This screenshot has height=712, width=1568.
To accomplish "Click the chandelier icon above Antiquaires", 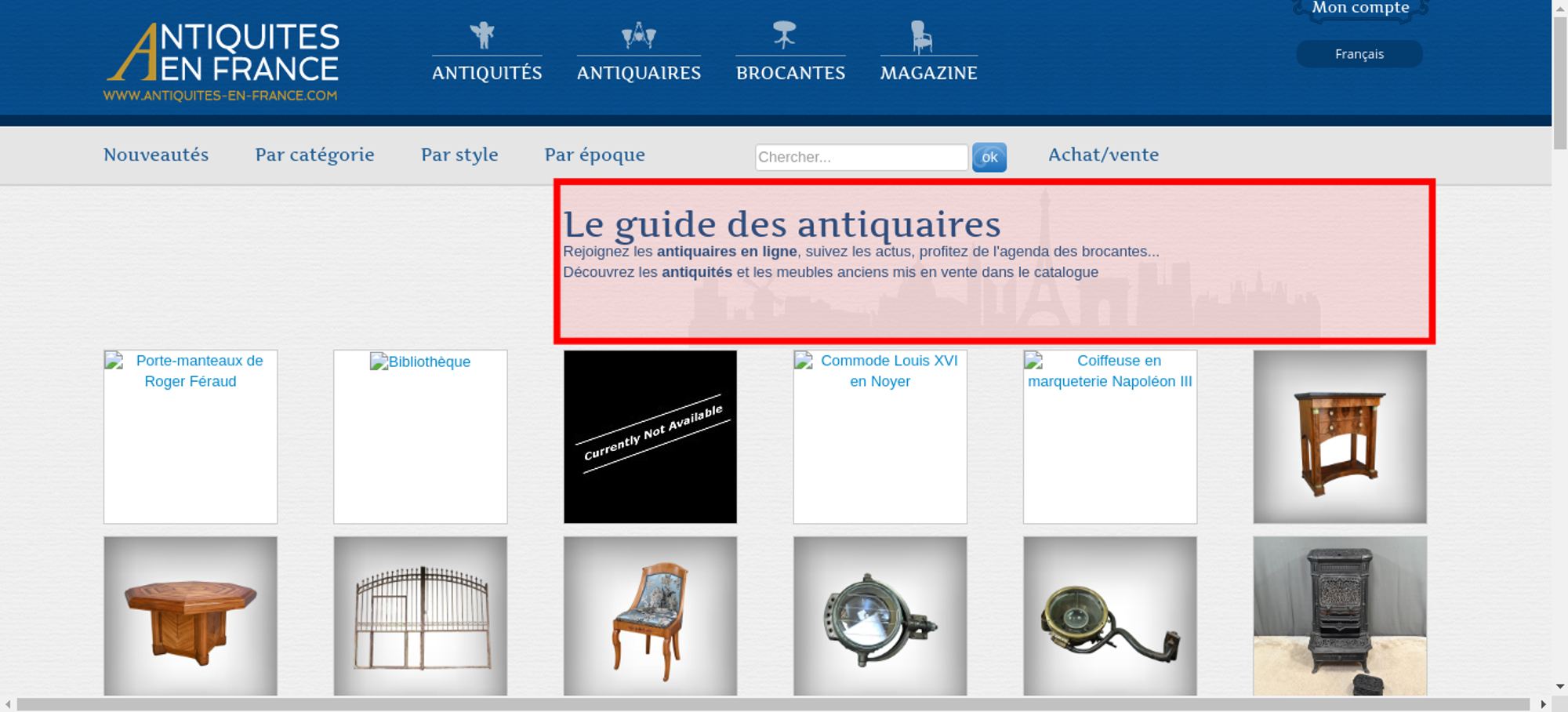I will tap(638, 35).
